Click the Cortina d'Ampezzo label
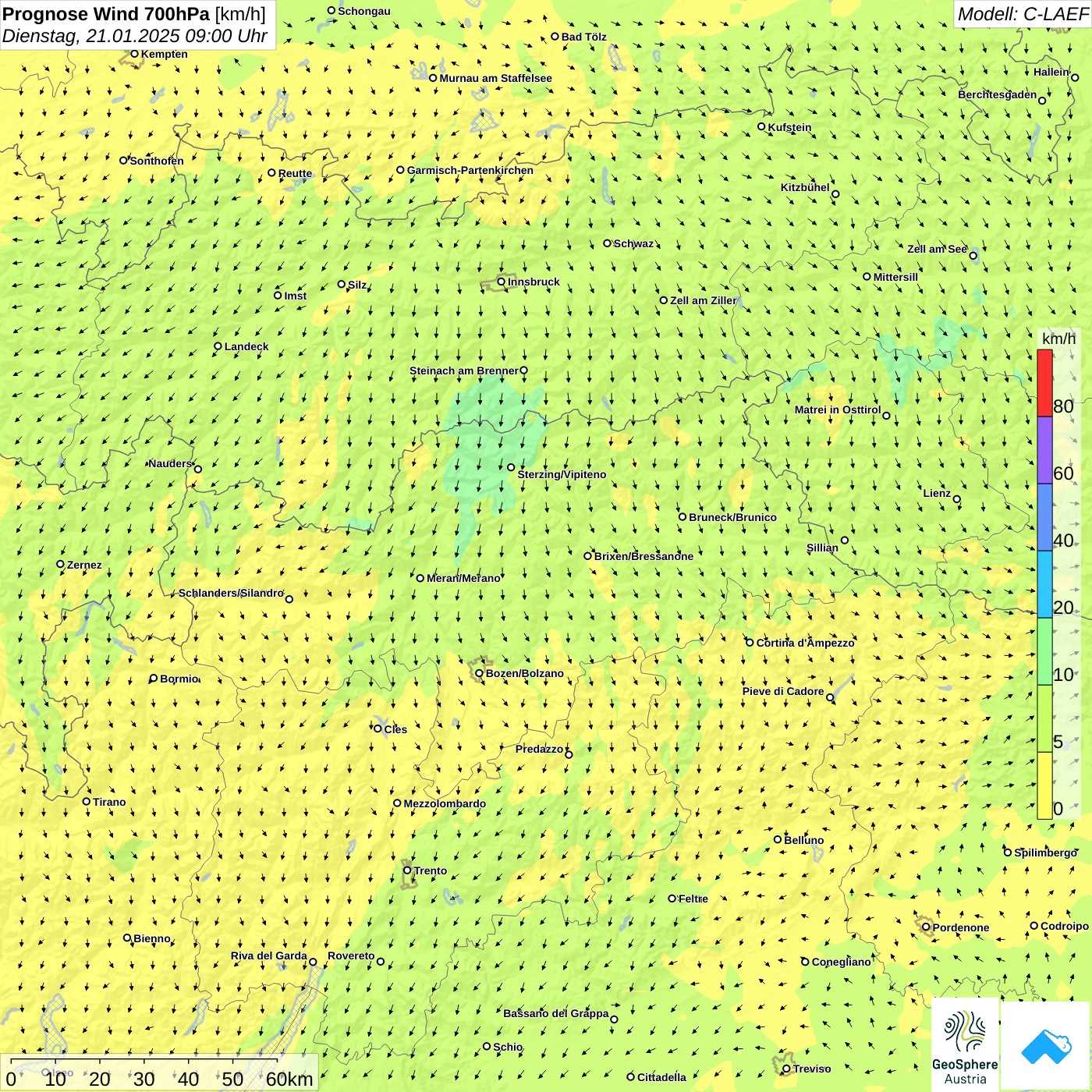1092x1092 pixels. 805,643
